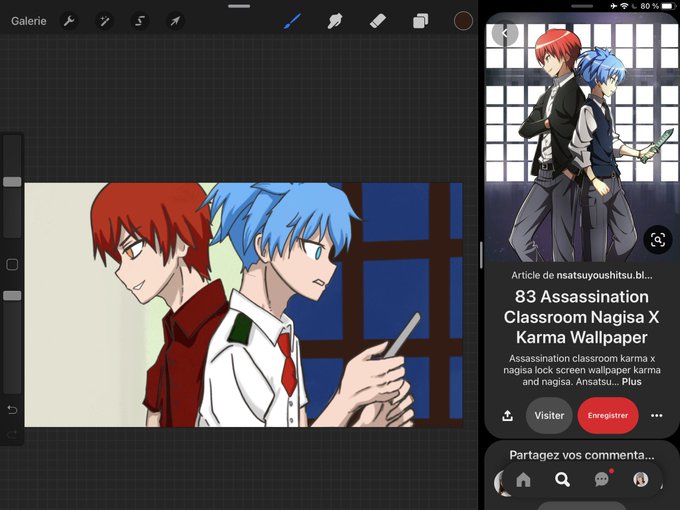This screenshot has height=510, width=680.
Task: Open the Actions wrench menu
Action: click(x=69, y=21)
